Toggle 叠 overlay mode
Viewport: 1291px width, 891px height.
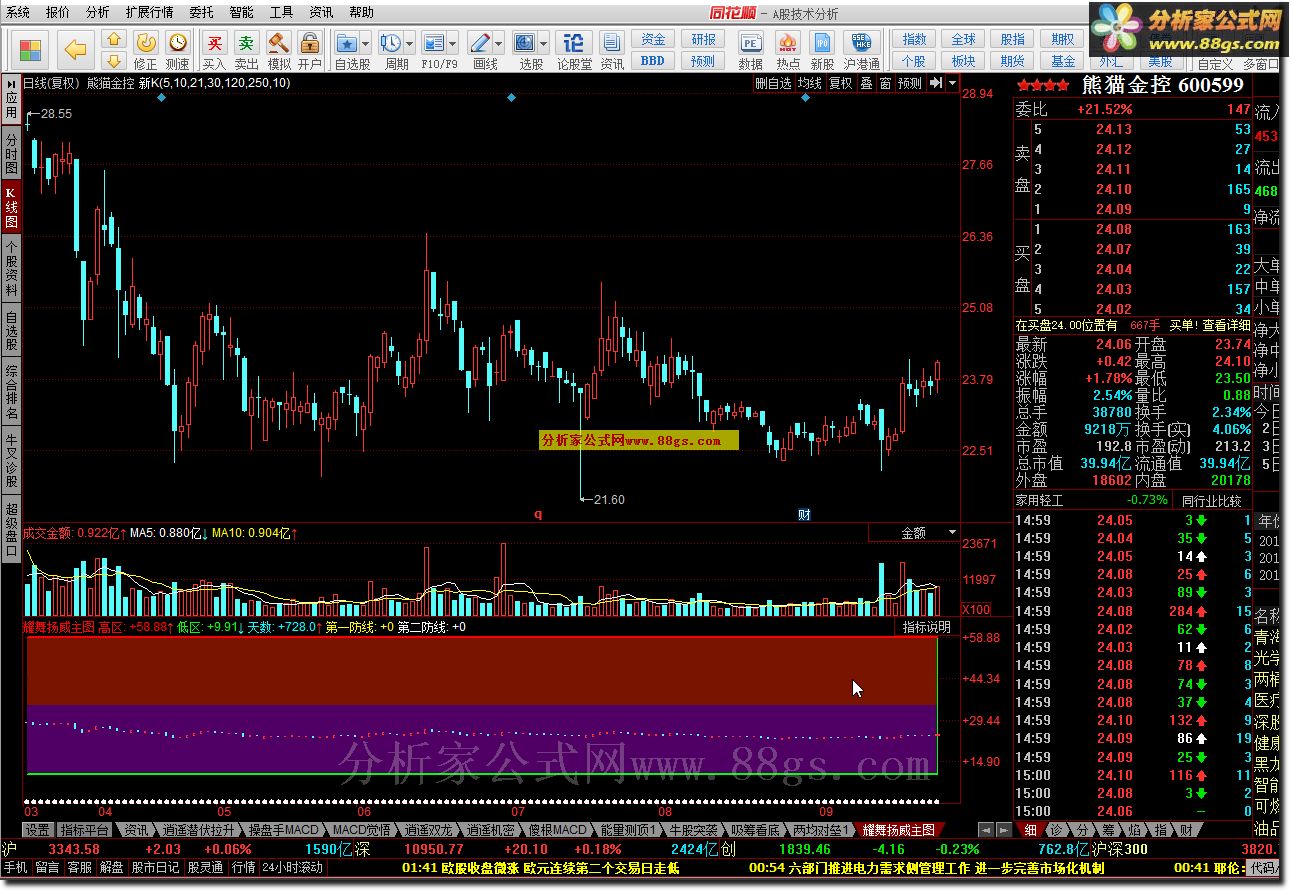(866, 83)
